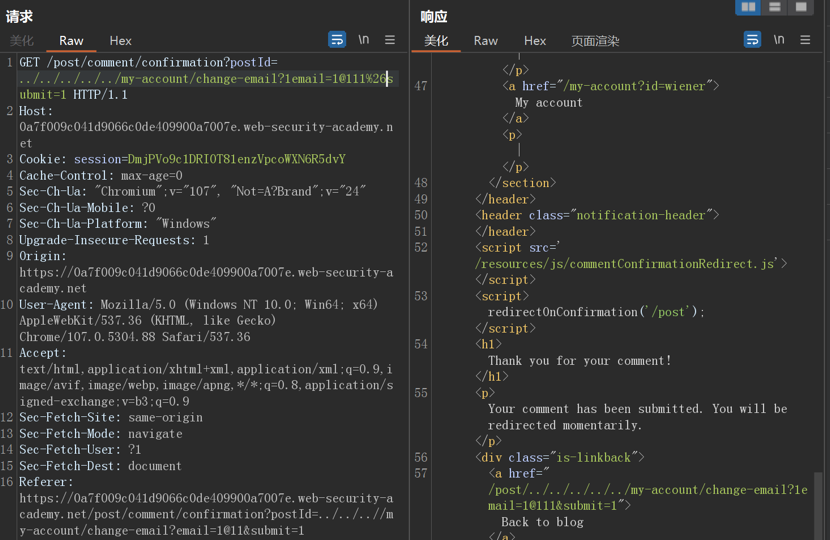Click the 'My account' text in response
830x540 pixels.
[548, 103]
